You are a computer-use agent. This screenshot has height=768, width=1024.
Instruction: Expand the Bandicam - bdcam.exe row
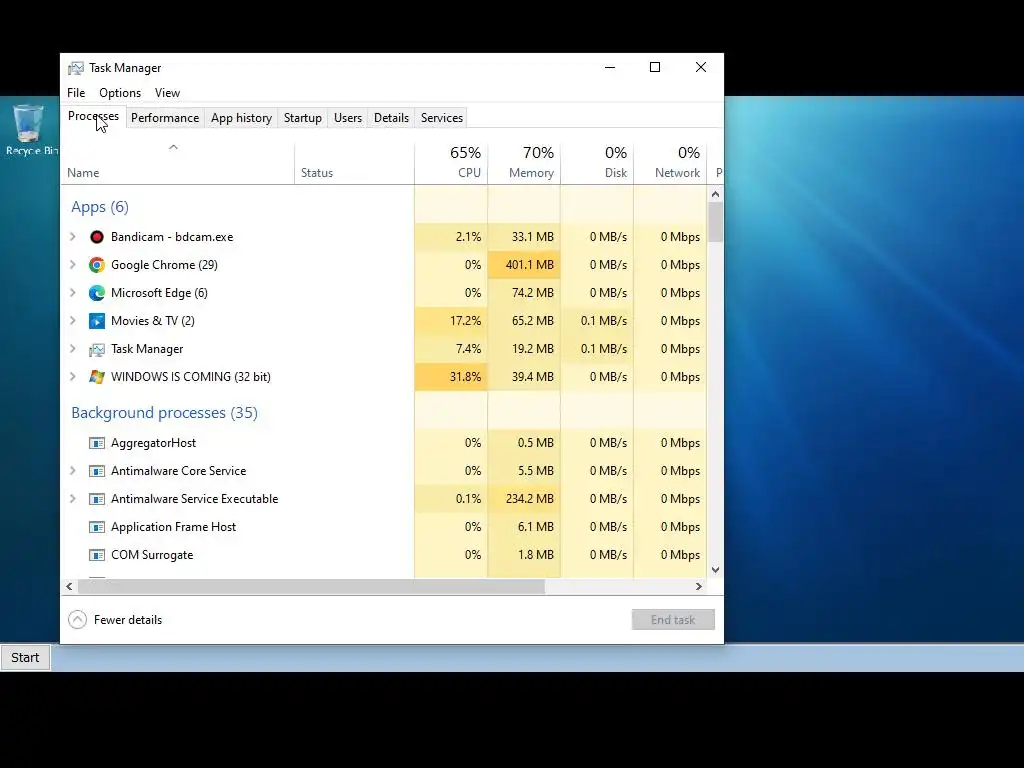[72, 237]
